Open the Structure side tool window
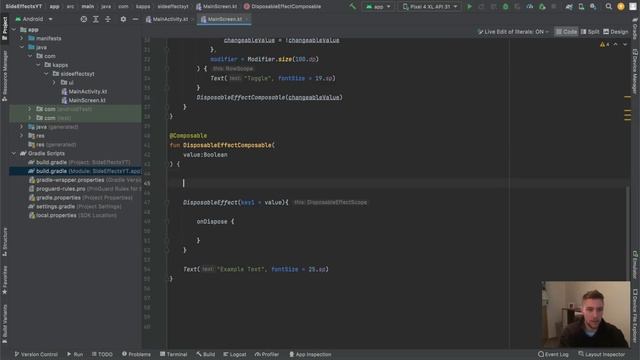Image resolution: width=640 pixels, height=360 pixels. [x=5, y=242]
